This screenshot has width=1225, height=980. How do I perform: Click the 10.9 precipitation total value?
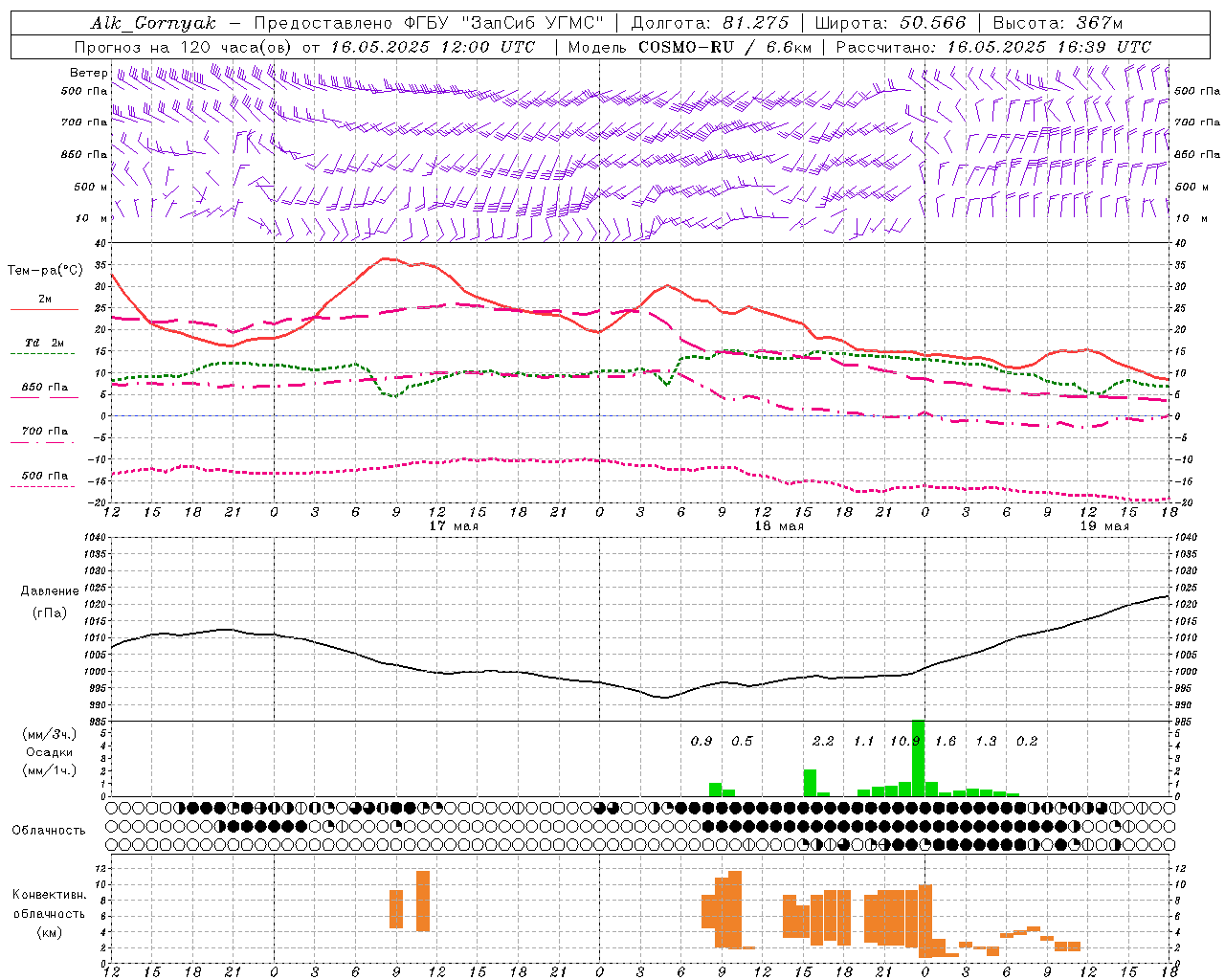904,741
